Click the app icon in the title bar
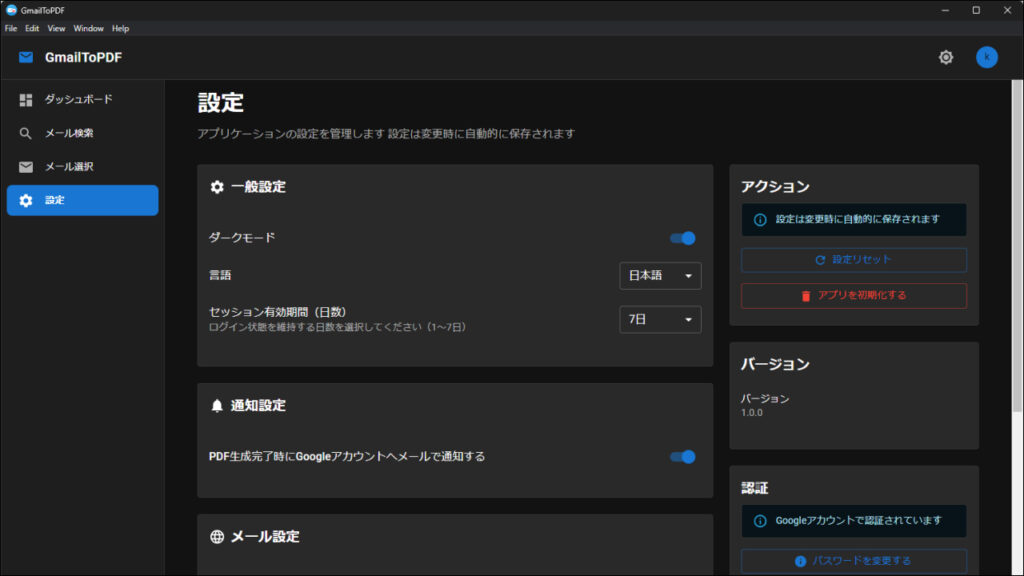This screenshot has width=1024, height=576. [x=11, y=10]
